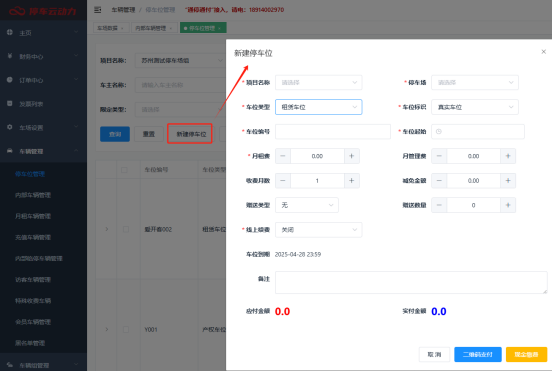Click the plus icon for 赠送数量
This screenshot has width=553, height=371.
point(508,205)
